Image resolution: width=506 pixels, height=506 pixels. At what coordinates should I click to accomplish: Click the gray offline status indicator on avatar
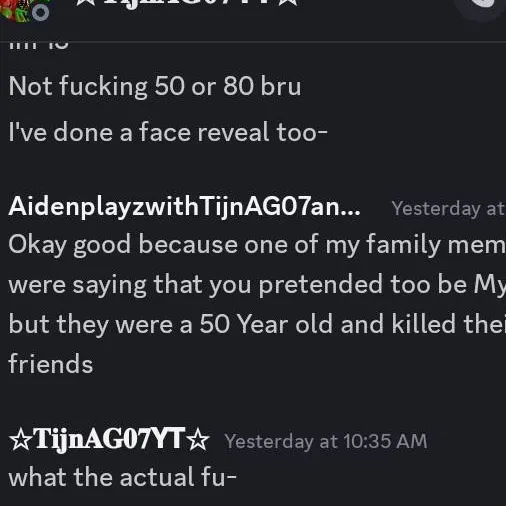point(41,13)
